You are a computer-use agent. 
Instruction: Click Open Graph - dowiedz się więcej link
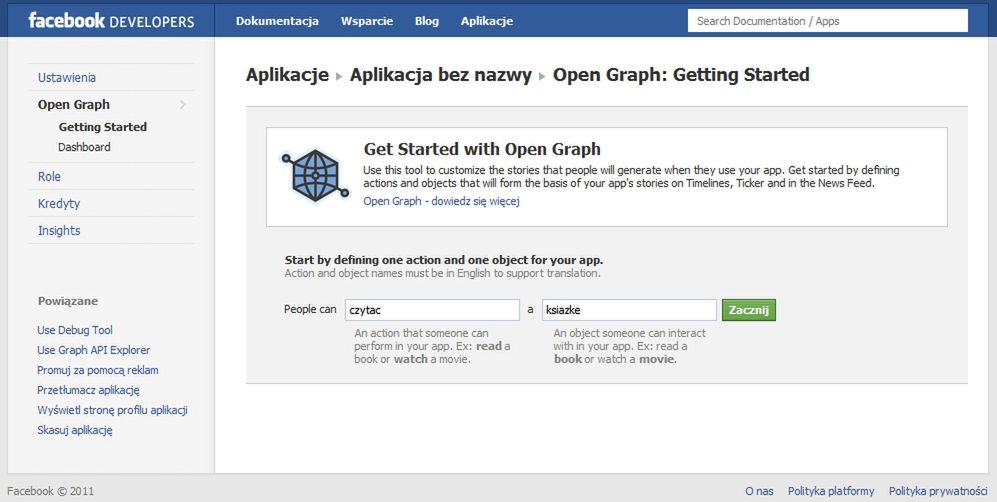tap(441, 201)
